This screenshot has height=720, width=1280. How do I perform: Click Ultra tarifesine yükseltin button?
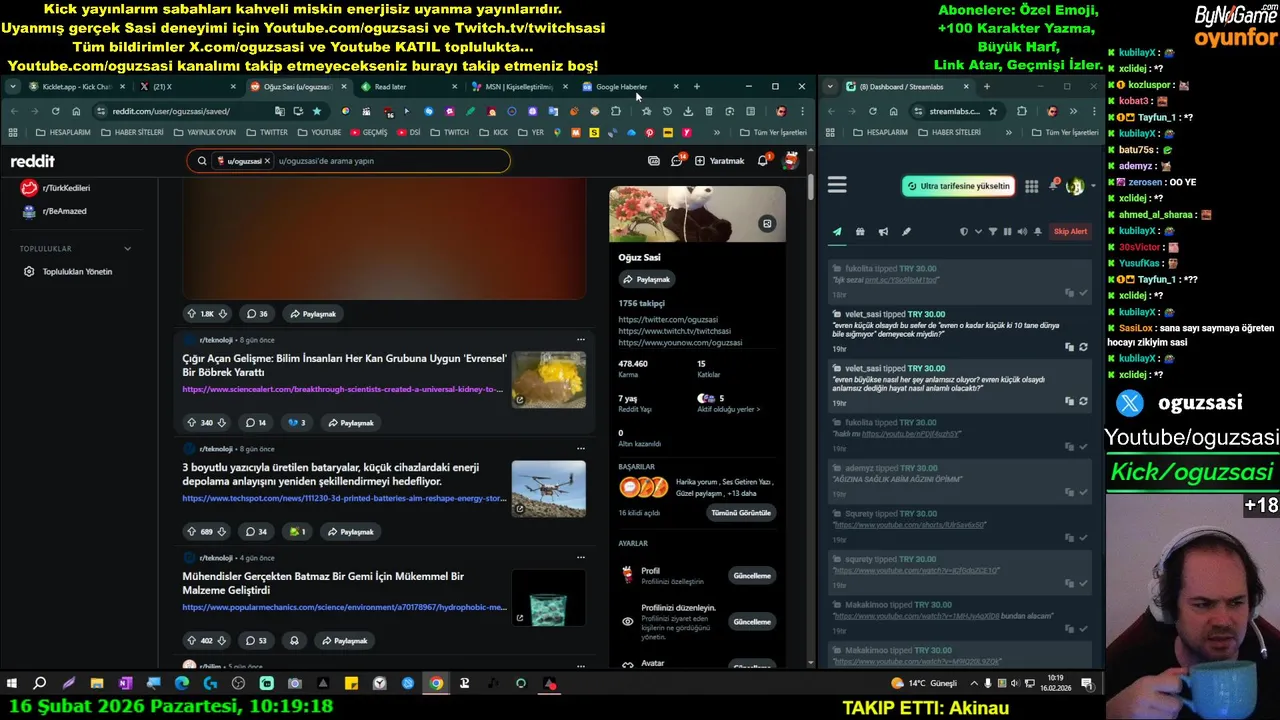[x=958, y=186]
